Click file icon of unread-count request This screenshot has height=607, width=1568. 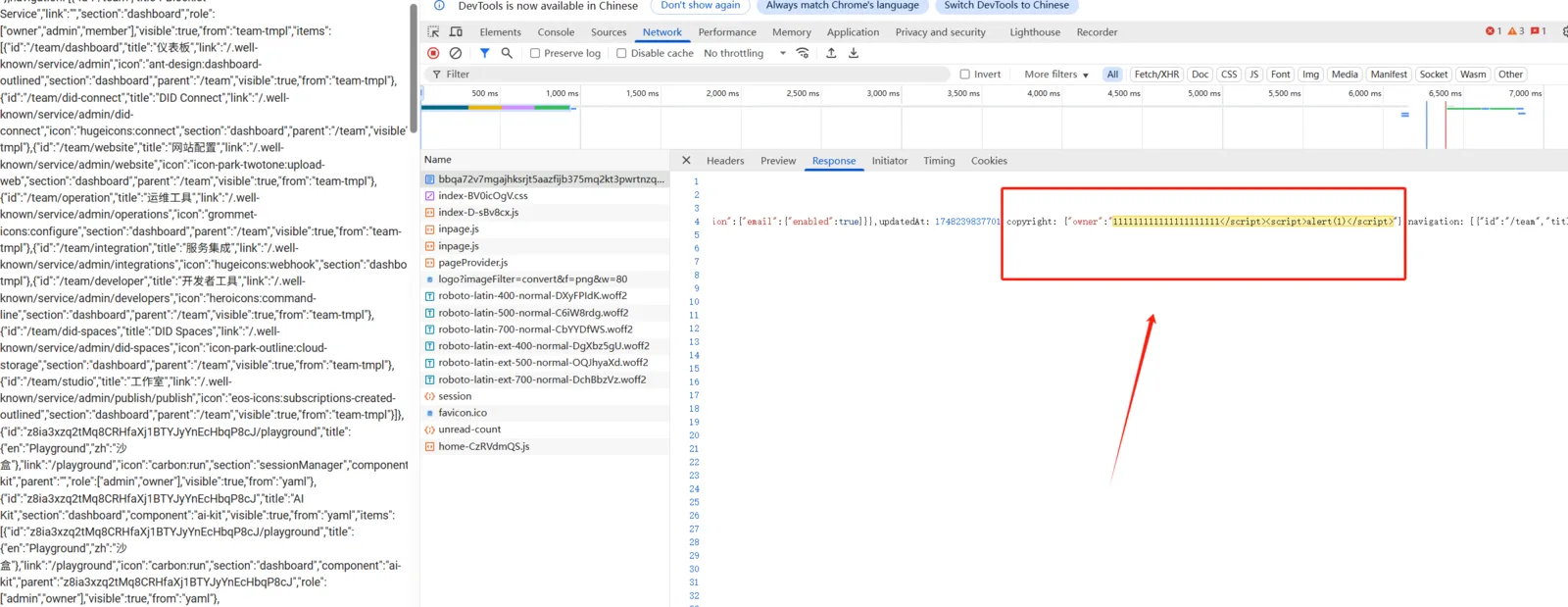click(429, 430)
